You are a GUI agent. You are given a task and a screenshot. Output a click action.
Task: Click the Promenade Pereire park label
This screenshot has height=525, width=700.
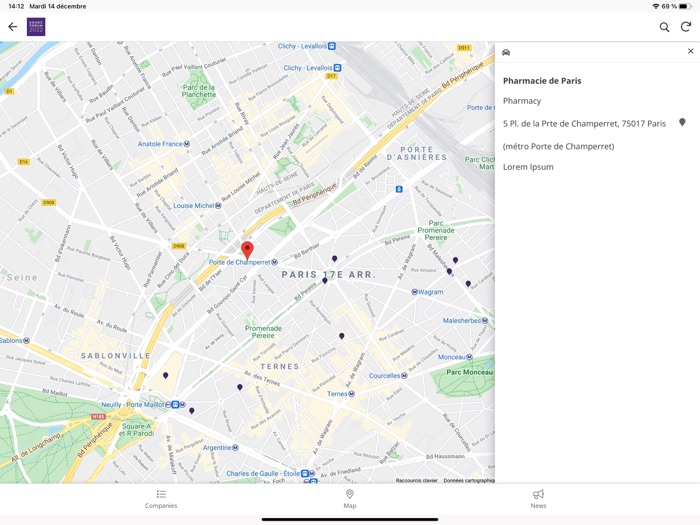(x=263, y=332)
